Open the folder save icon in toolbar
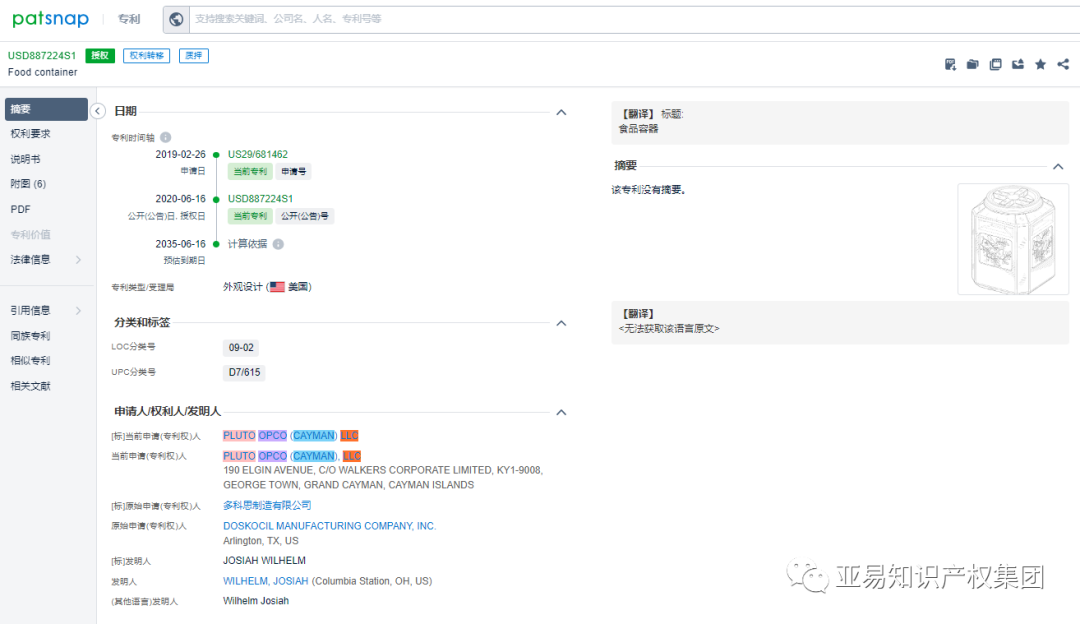The width and height of the screenshot is (1080, 624). coord(973,64)
